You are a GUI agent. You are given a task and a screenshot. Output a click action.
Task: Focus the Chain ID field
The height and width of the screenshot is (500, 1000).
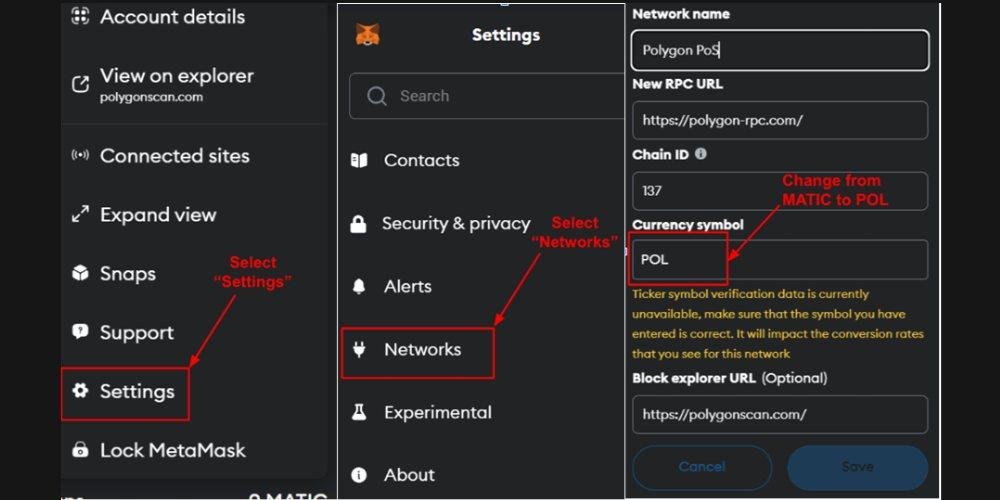pyautogui.click(x=780, y=191)
